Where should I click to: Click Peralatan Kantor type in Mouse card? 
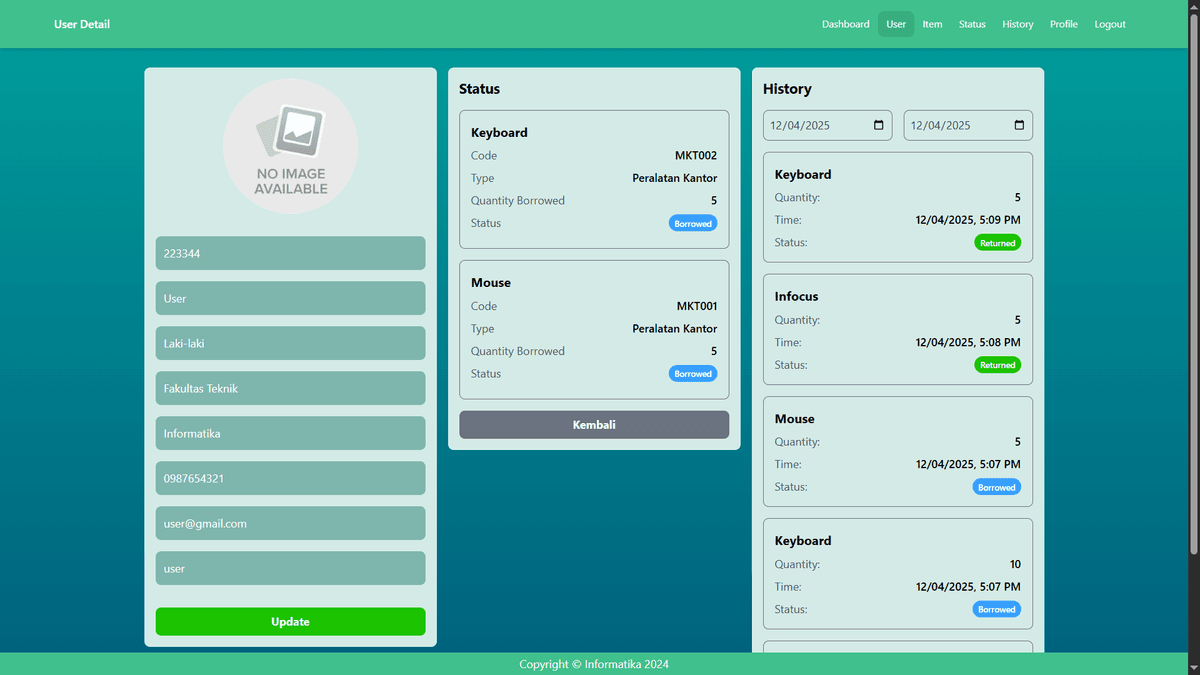tap(675, 328)
